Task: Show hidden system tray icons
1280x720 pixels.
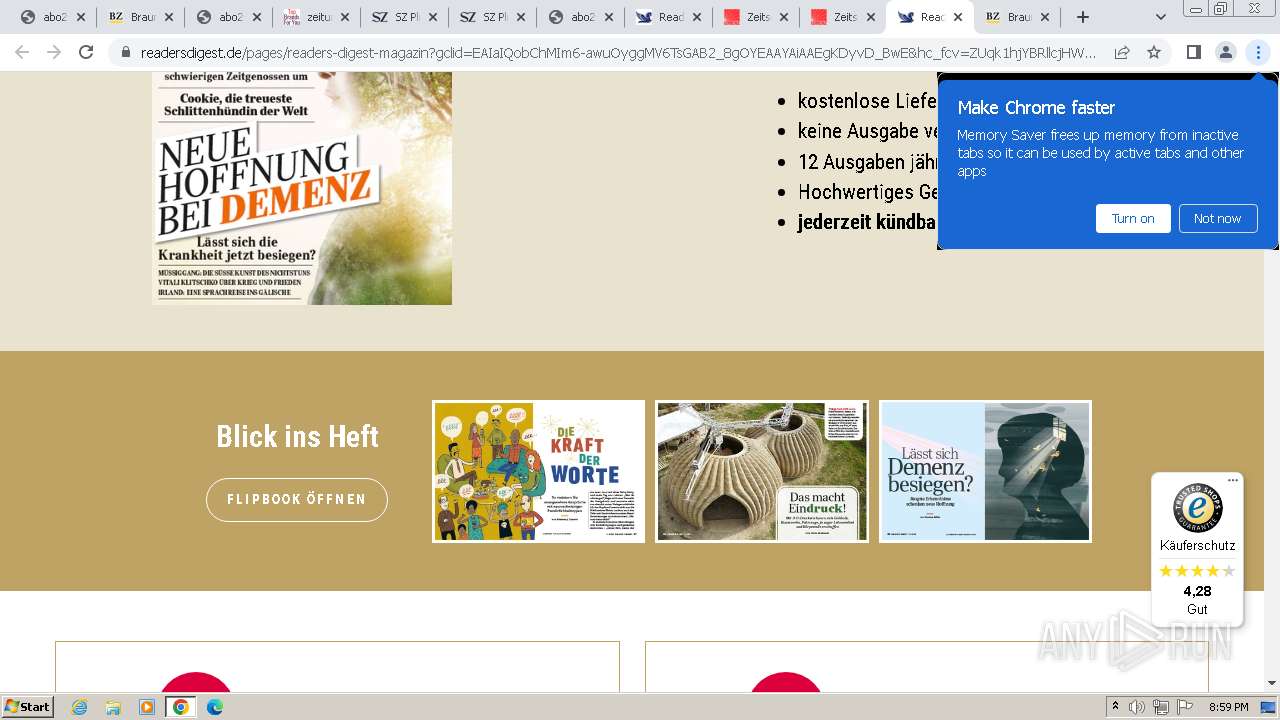Action: coord(1116,707)
